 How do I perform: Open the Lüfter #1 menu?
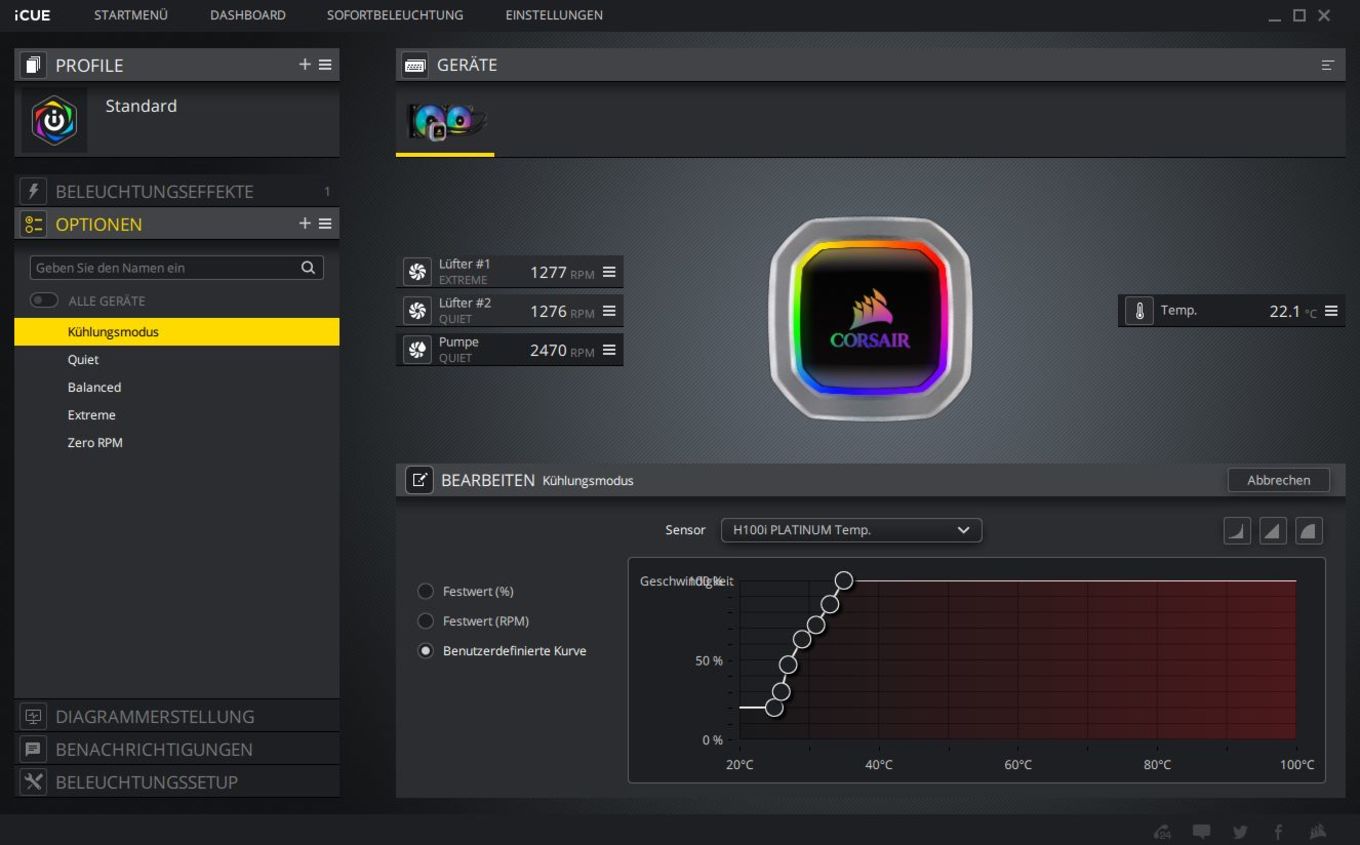tap(609, 272)
